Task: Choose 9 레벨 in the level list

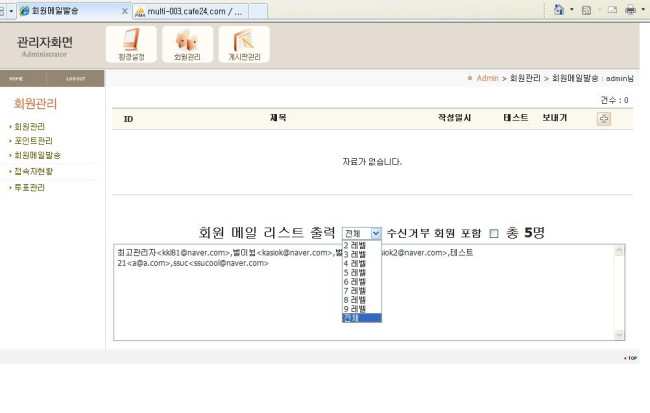Action: point(355,308)
